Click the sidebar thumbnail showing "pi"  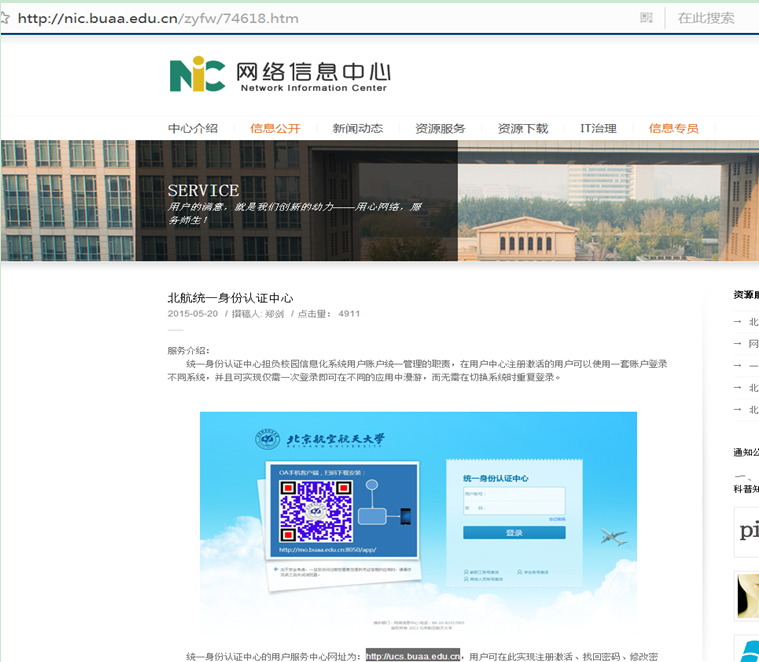[747, 531]
